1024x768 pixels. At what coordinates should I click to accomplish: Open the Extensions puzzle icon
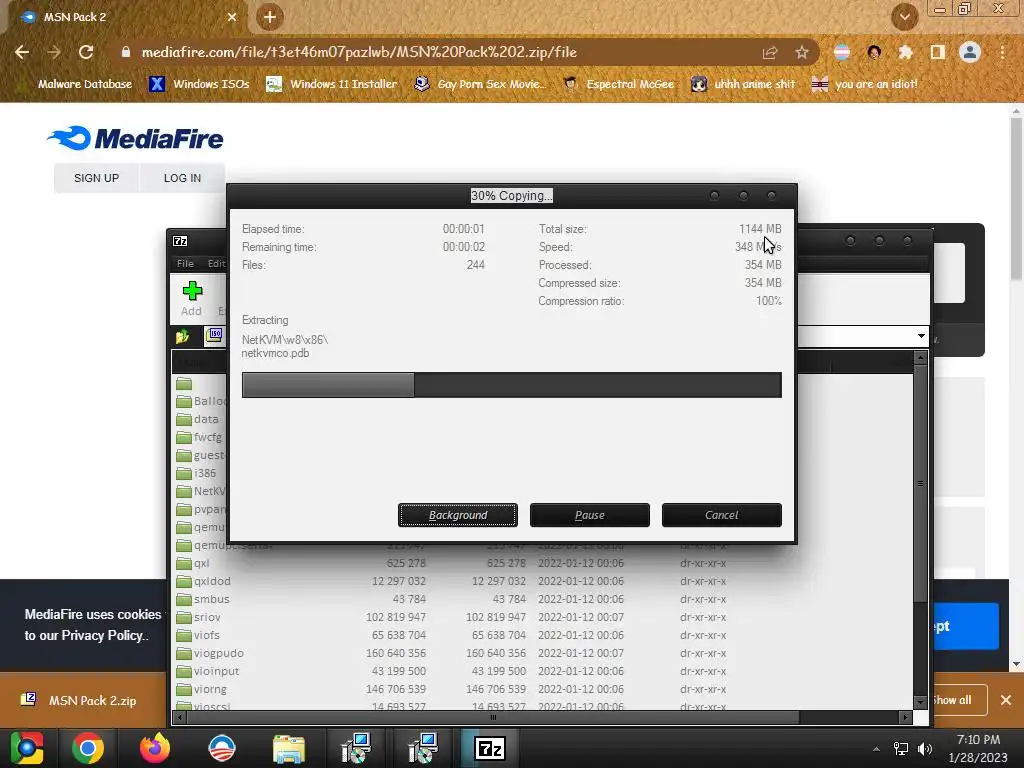pos(905,52)
